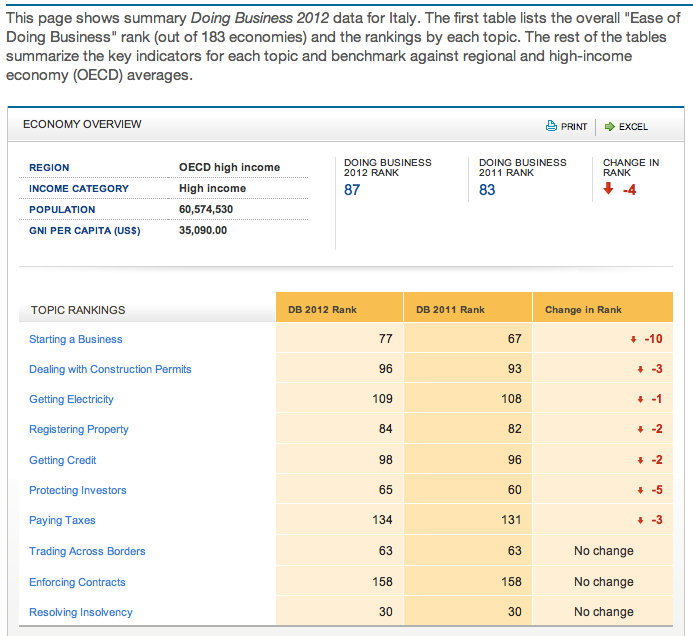Screen dimensions: 693x636
Task: Click the overall 2012 rank value 87
Action: (352, 190)
